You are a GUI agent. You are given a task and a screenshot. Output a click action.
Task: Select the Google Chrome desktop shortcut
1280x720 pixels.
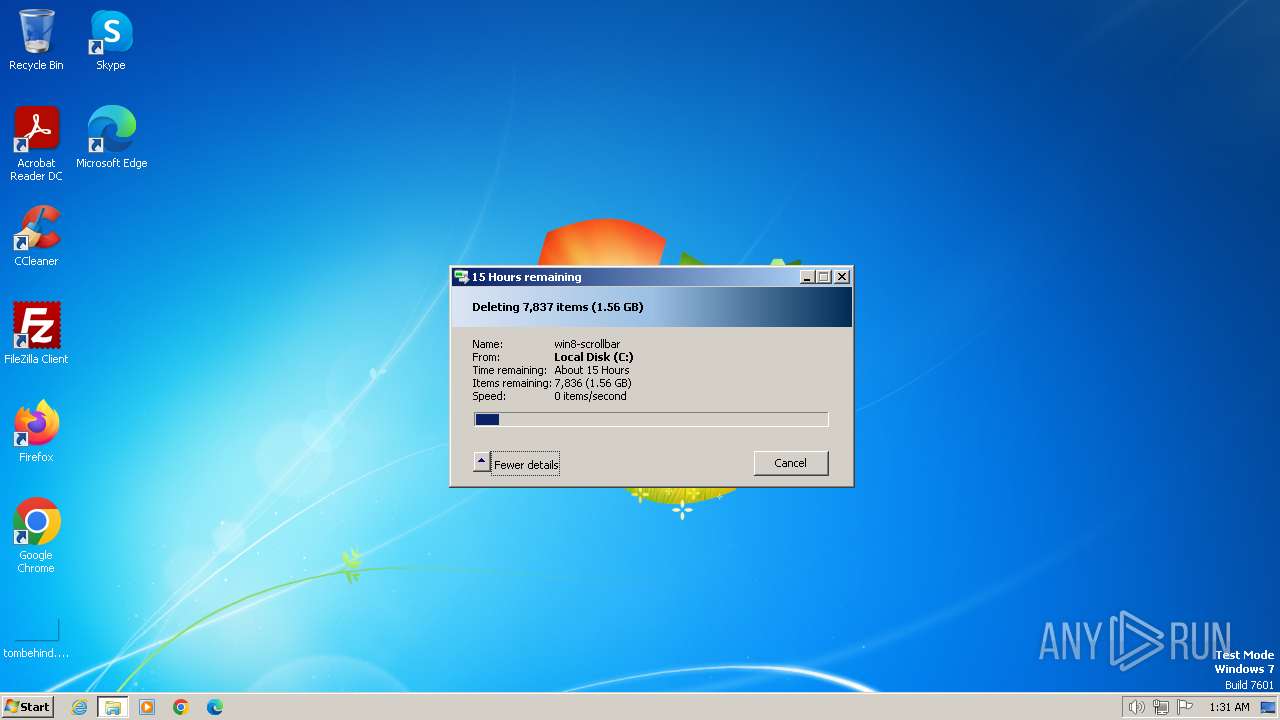coord(36,535)
